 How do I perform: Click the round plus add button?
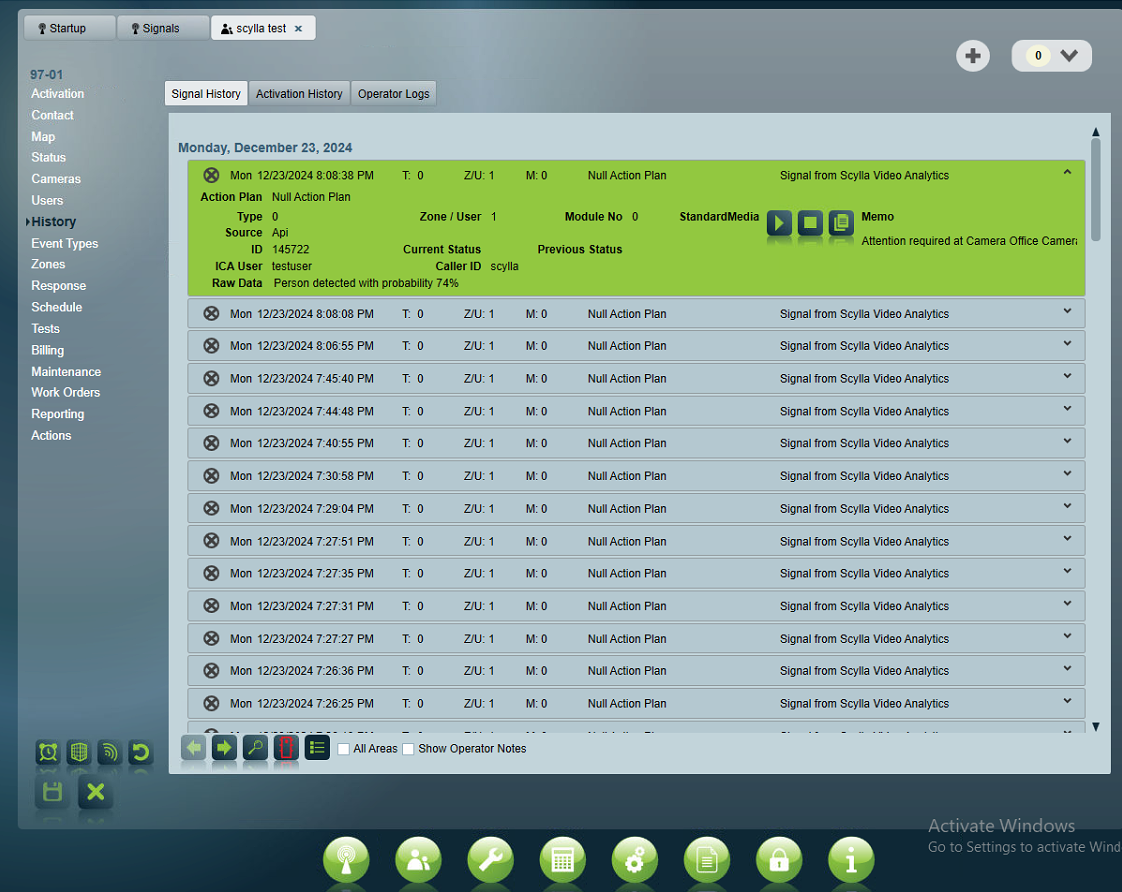(973, 56)
